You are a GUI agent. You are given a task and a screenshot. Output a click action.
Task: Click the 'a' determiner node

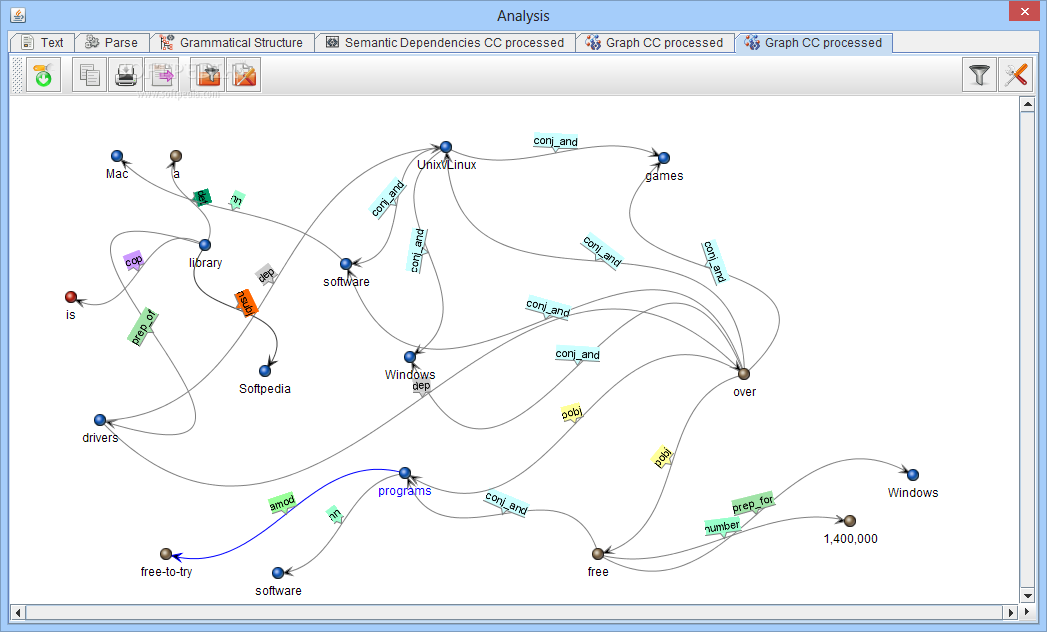(x=176, y=156)
